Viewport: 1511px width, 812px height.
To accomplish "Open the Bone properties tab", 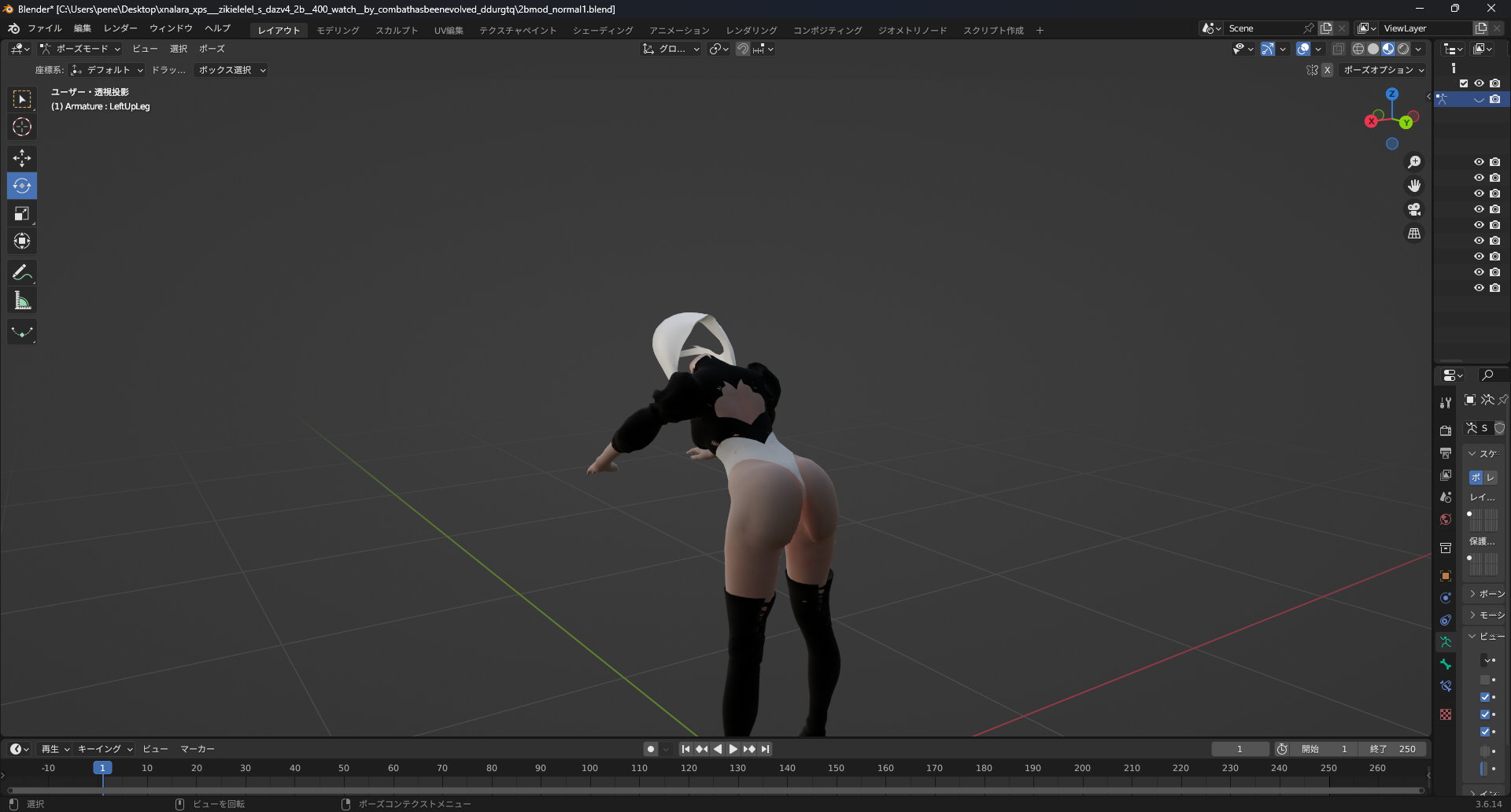I will click(x=1446, y=664).
